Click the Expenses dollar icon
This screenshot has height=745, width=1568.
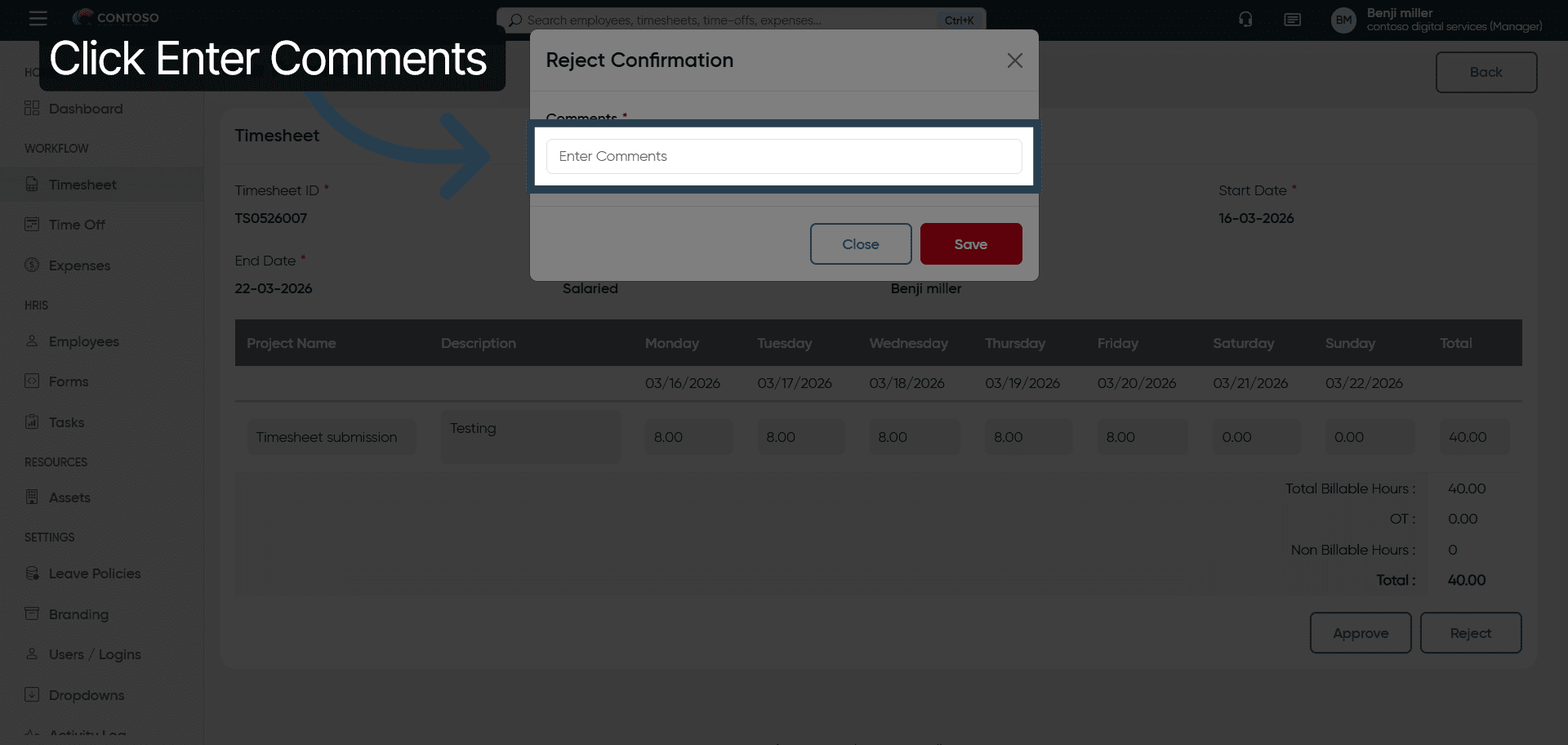pyautogui.click(x=32, y=265)
